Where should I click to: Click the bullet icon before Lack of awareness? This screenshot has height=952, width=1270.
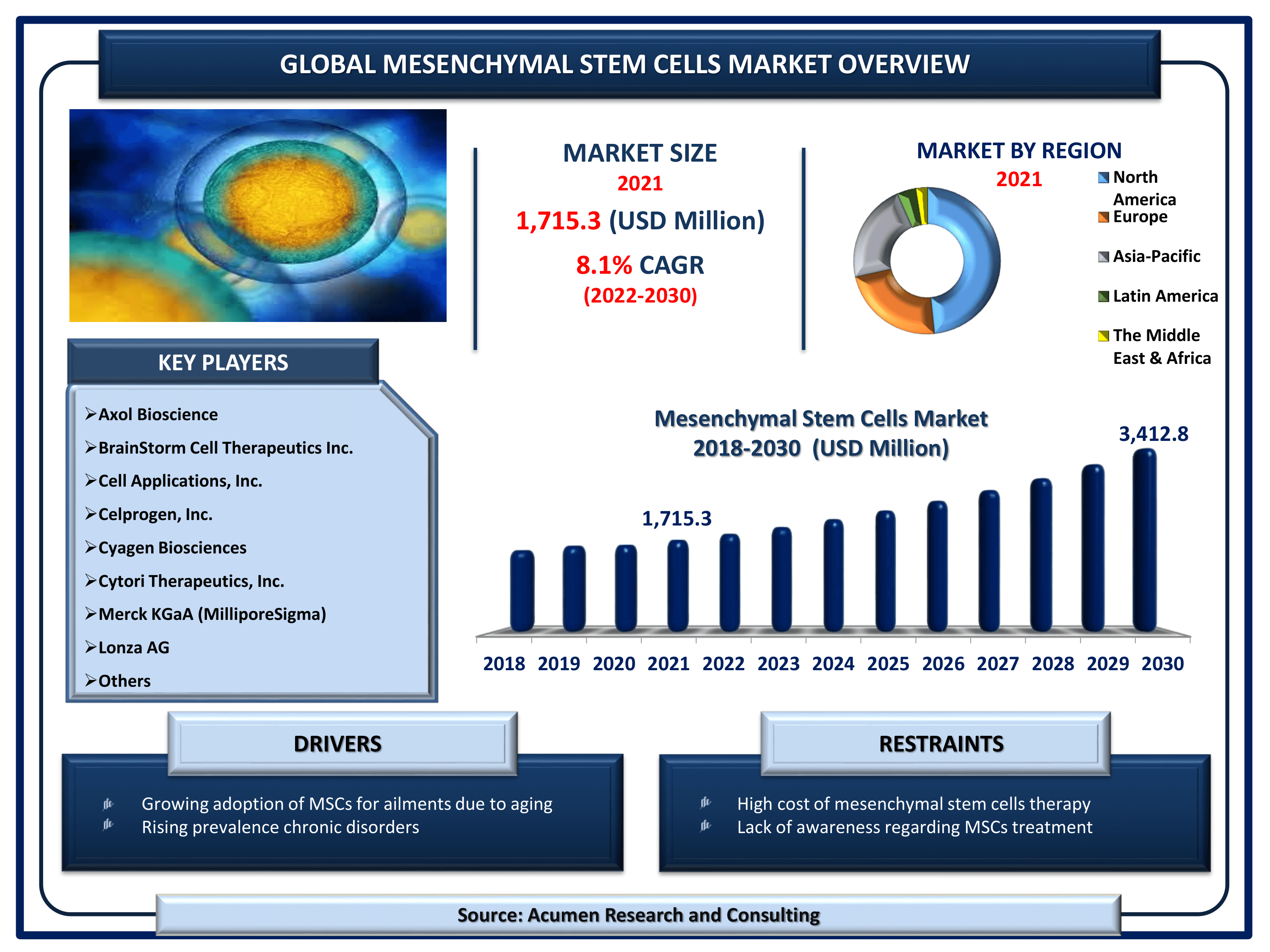click(706, 825)
